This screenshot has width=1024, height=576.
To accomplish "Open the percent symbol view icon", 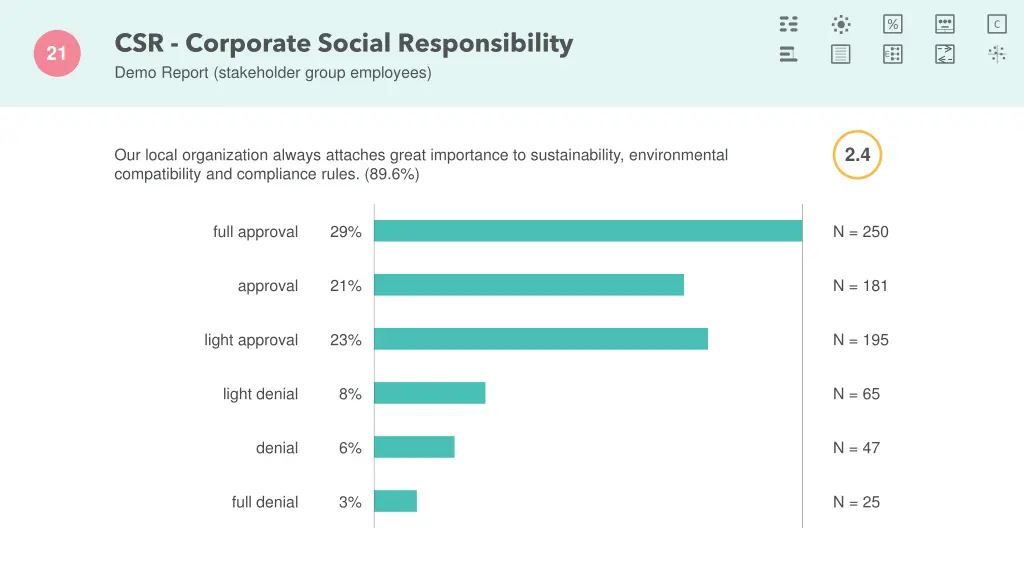I will (893, 24).
